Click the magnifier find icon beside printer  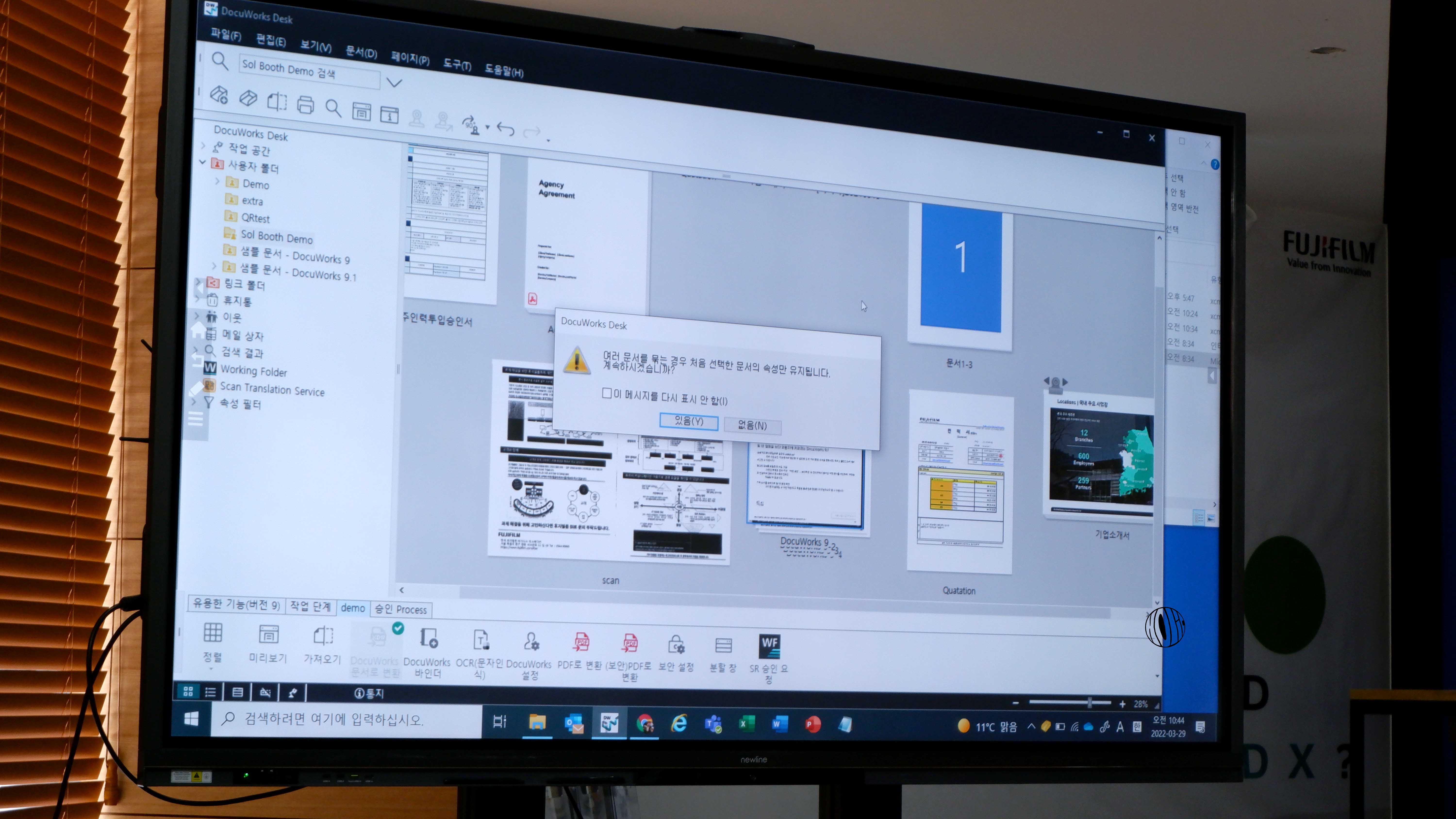coord(333,108)
